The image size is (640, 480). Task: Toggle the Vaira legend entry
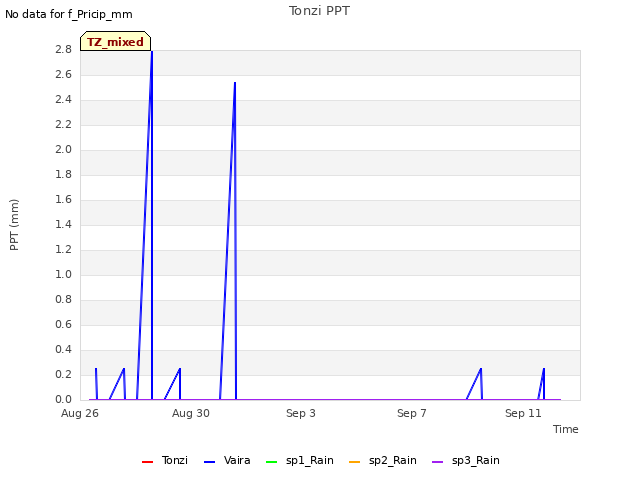[227, 460]
